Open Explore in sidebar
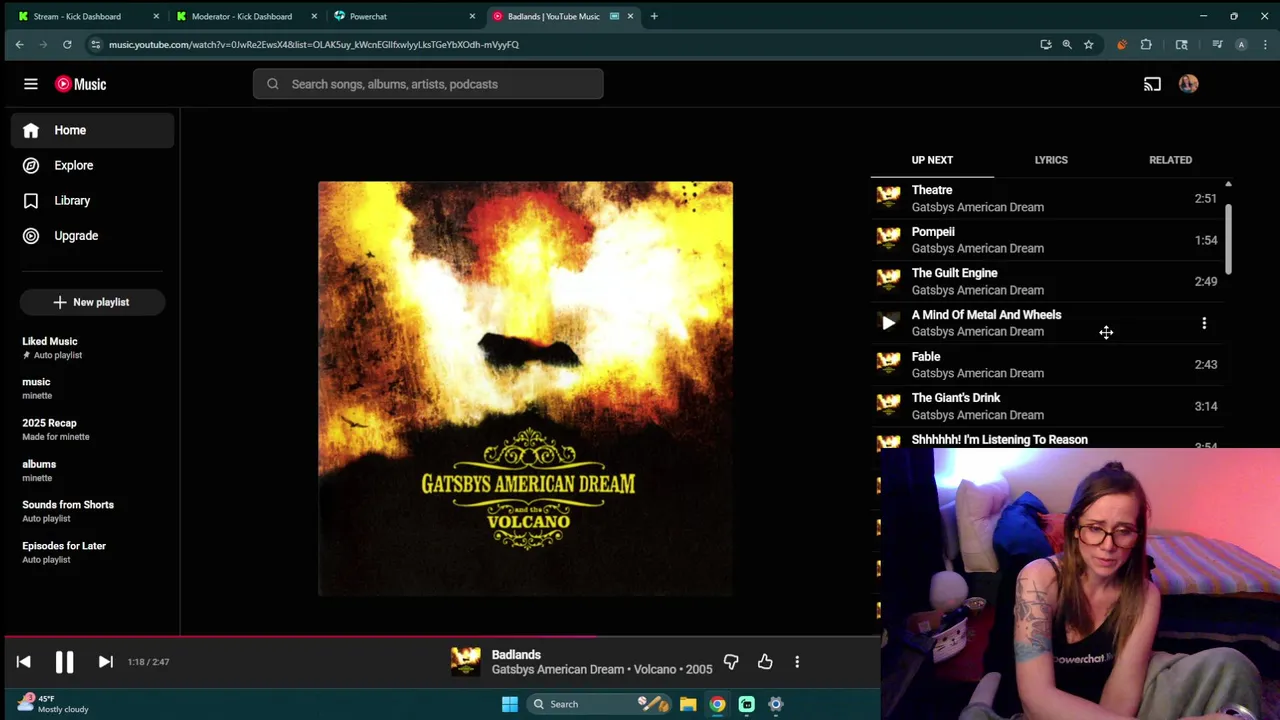The image size is (1280, 720). 93,165
